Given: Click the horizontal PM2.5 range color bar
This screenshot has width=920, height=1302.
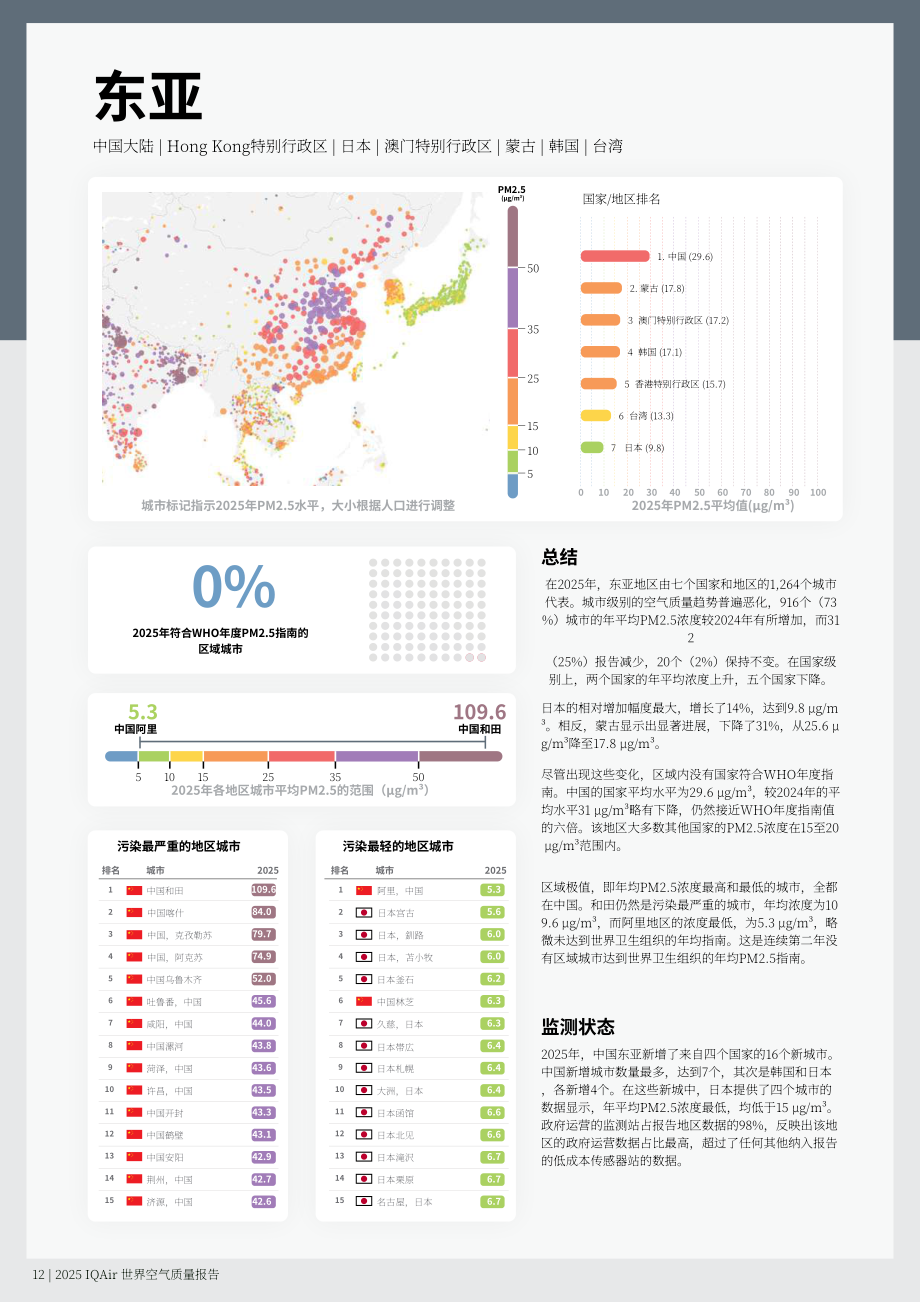Looking at the screenshot, I should 303,756.
